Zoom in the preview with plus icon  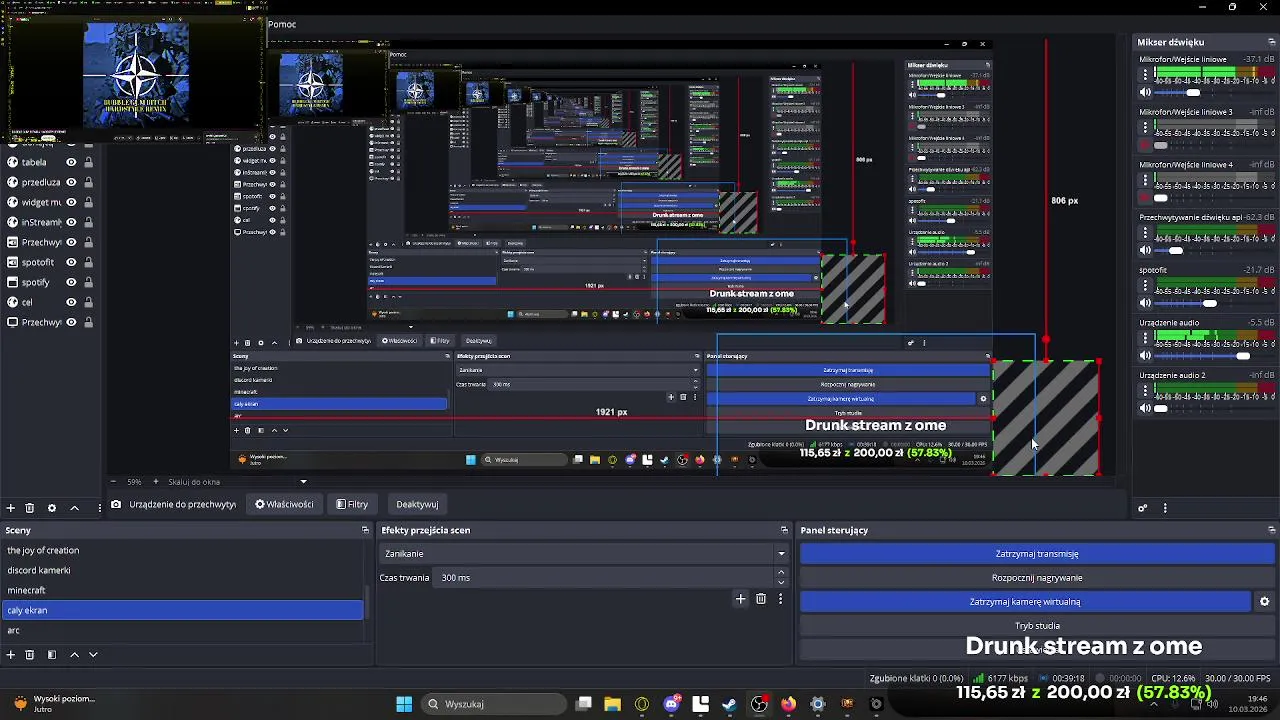[155, 482]
